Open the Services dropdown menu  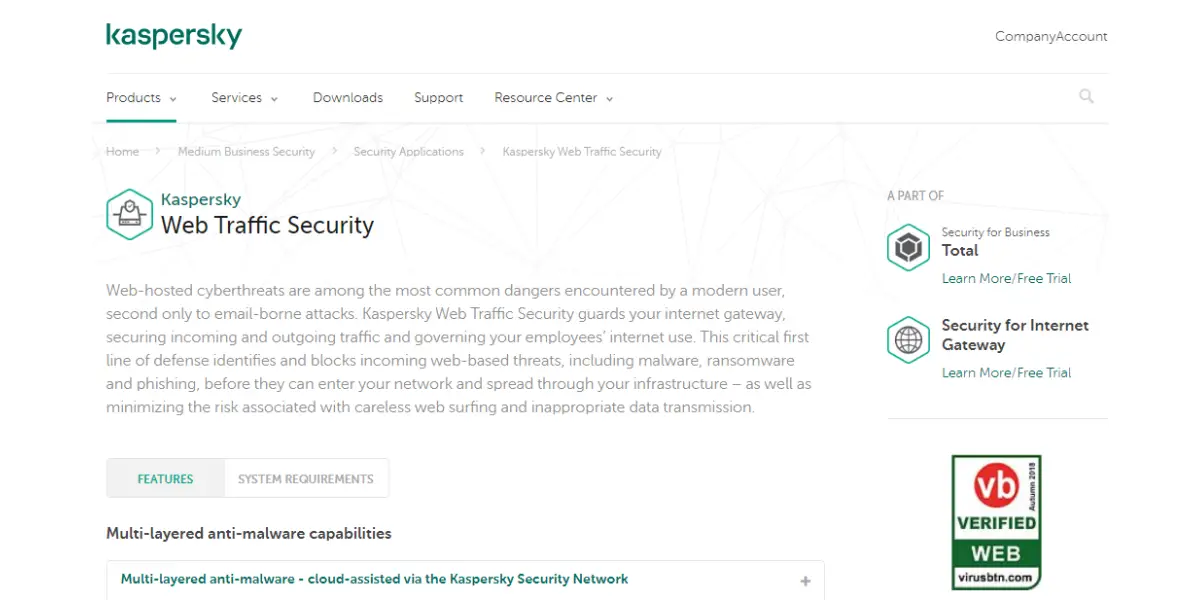pos(244,98)
